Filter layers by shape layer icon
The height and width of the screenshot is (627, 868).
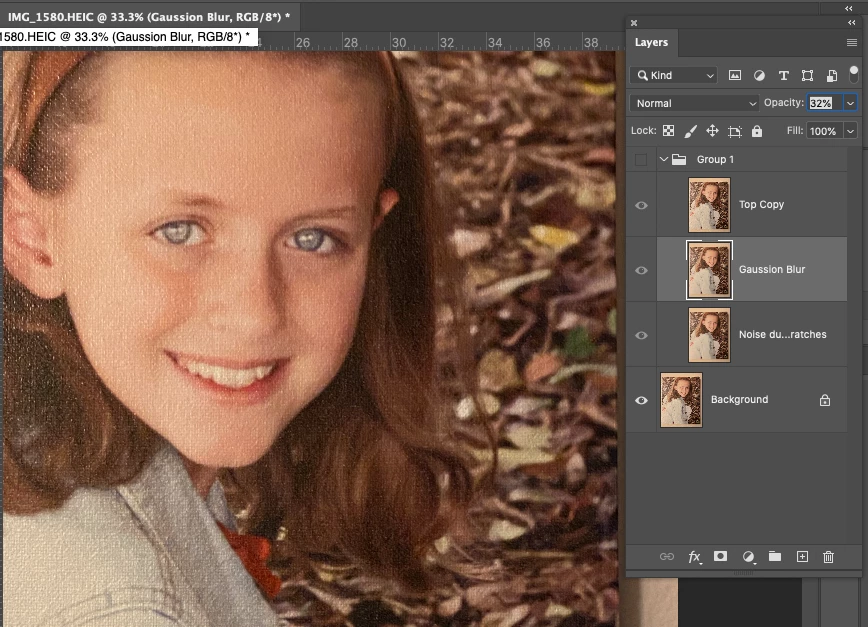(807, 75)
